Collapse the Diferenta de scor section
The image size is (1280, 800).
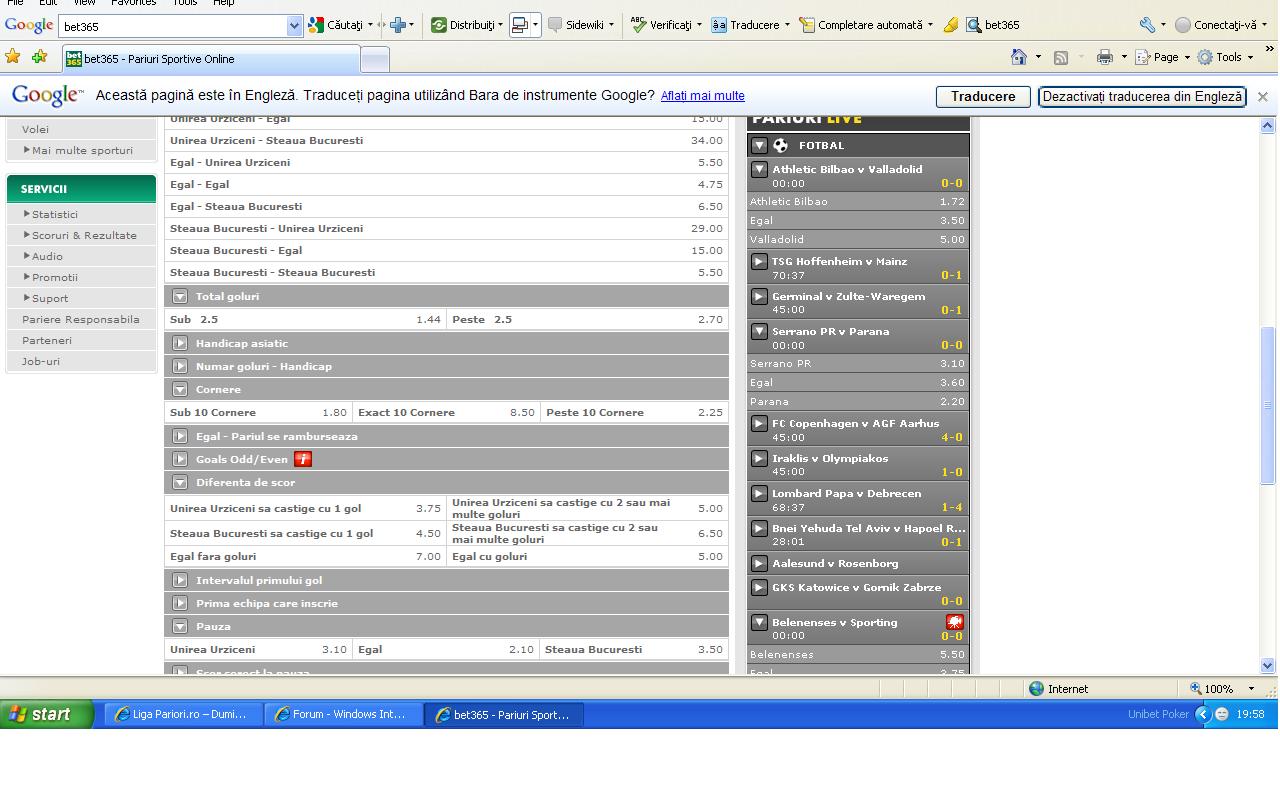coord(180,482)
